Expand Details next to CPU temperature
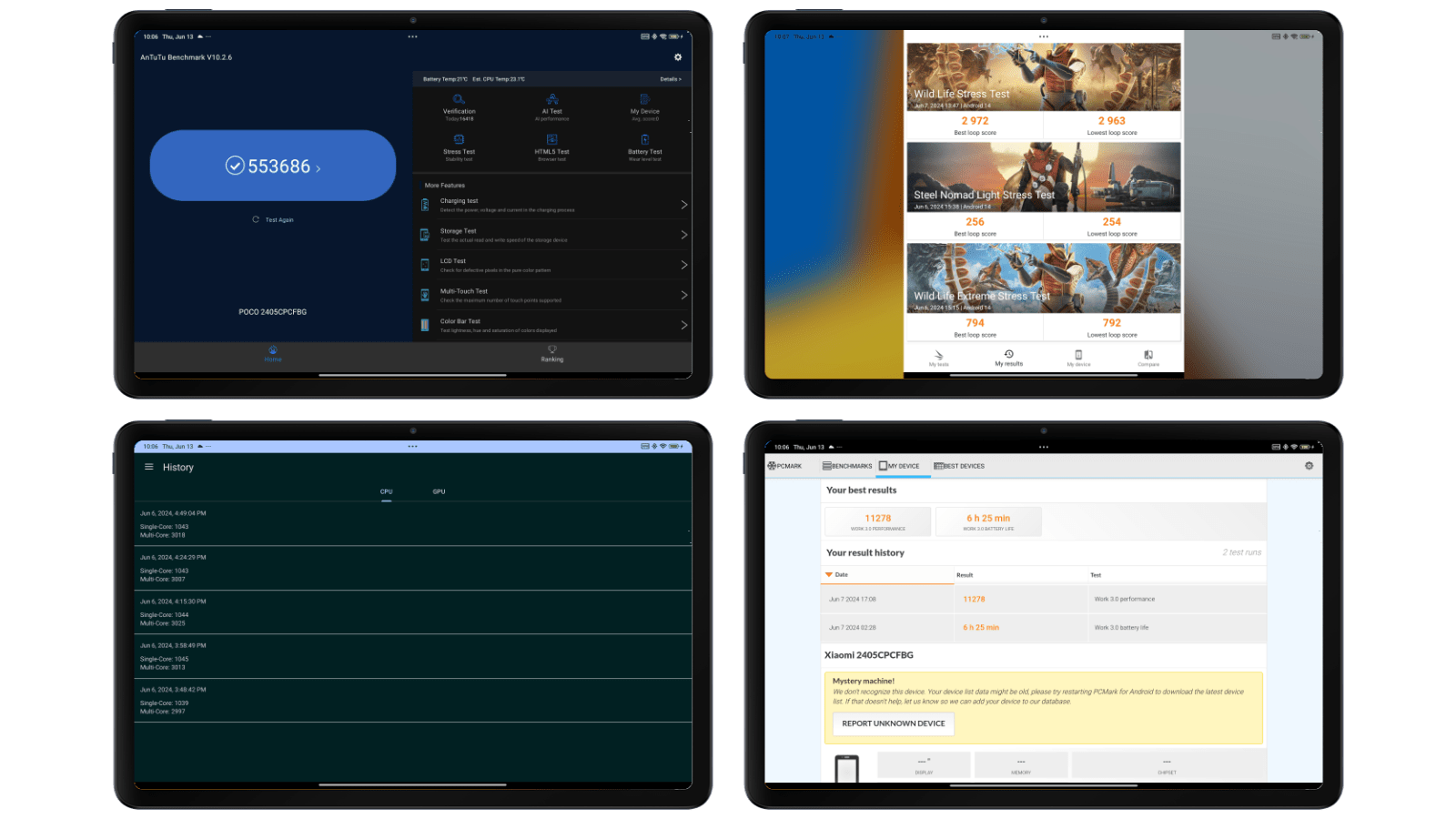 point(670,78)
